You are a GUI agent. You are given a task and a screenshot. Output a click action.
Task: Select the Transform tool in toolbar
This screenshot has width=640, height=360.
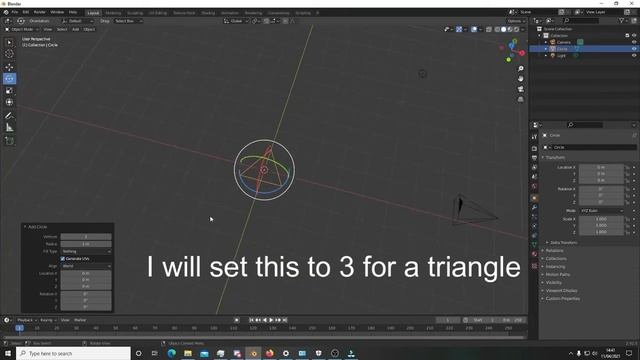point(9,102)
